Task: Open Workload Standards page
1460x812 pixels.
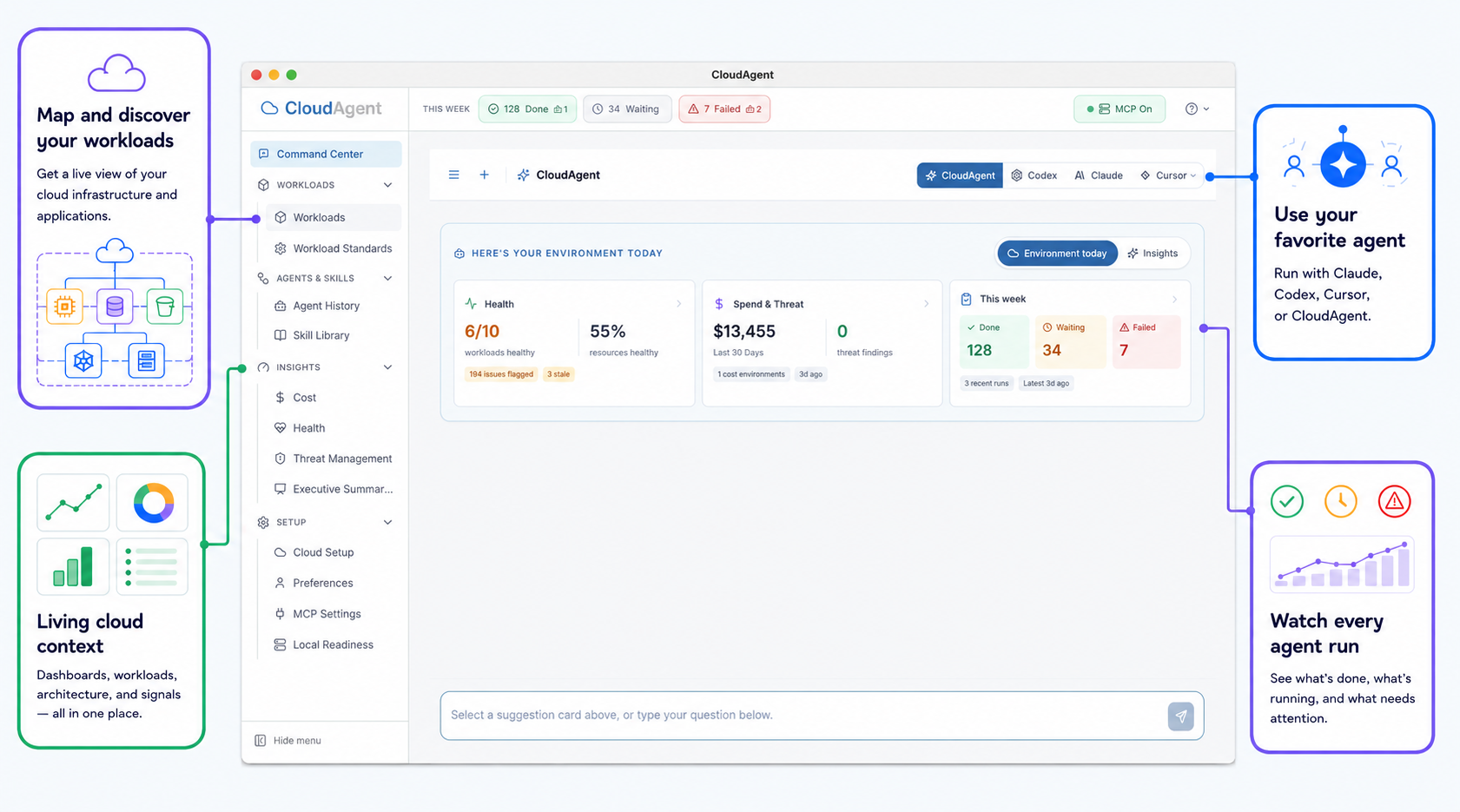Action: pos(333,248)
